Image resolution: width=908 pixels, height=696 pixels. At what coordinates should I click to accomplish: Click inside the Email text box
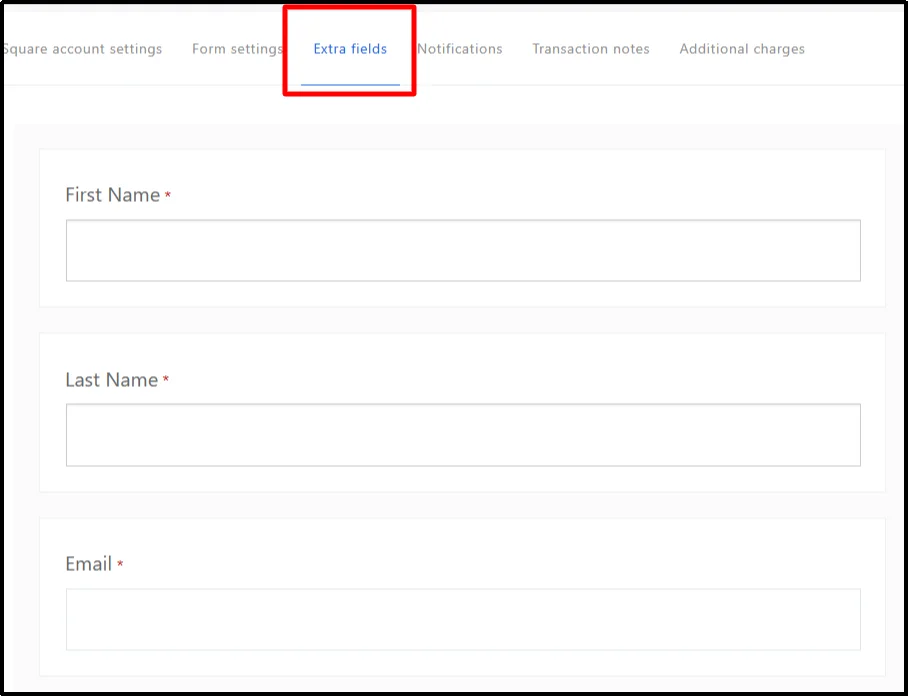coord(463,619)
